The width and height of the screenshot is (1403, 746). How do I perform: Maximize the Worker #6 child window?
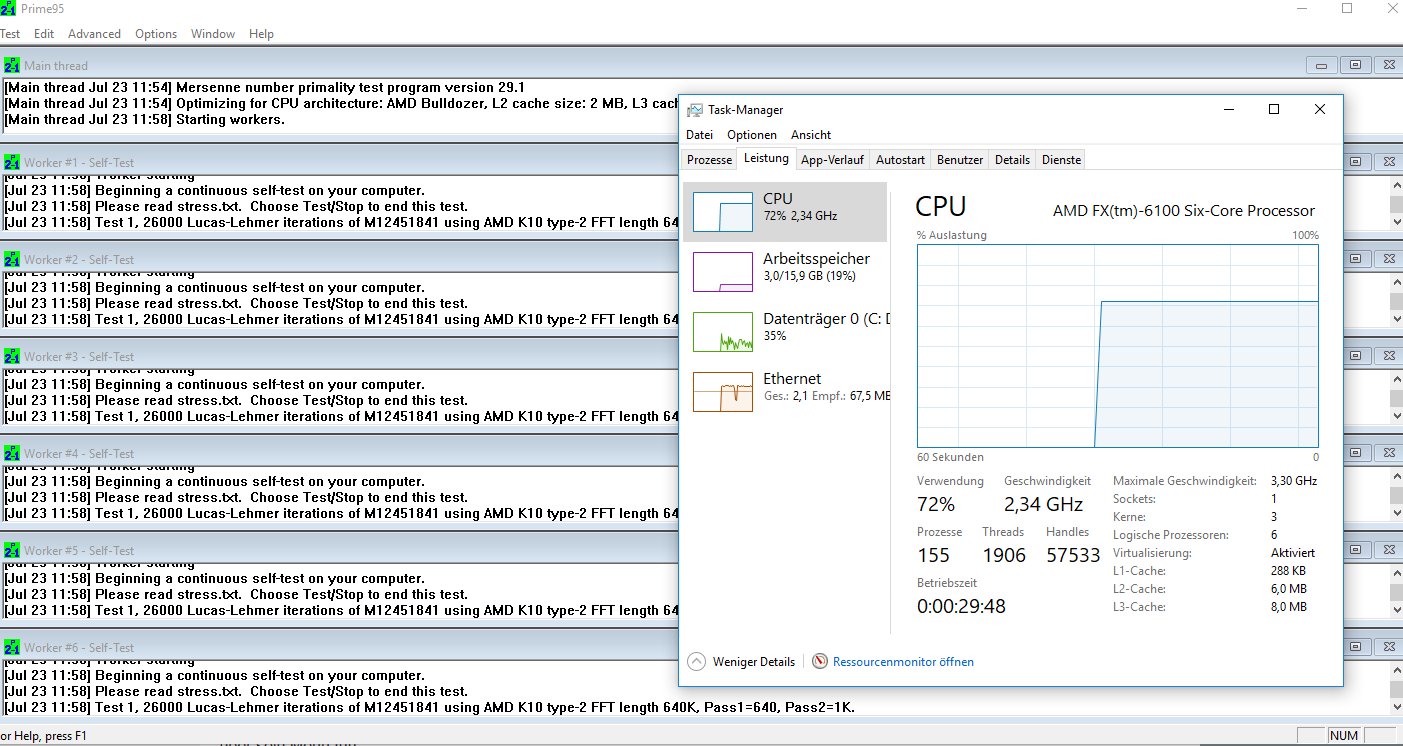[1355, 647]
